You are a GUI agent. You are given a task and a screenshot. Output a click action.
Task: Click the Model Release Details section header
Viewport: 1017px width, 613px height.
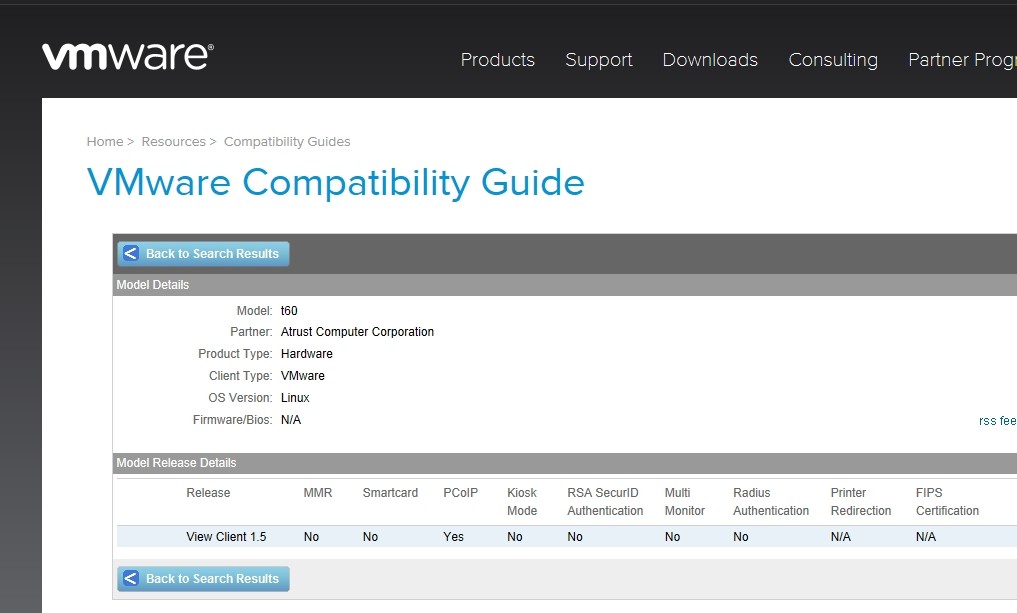pyautogui.click(x=564, y=463)
